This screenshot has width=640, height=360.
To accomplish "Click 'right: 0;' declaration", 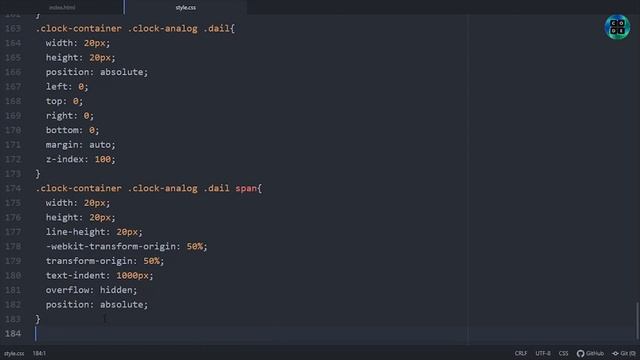I will click(x=69, y=116).
